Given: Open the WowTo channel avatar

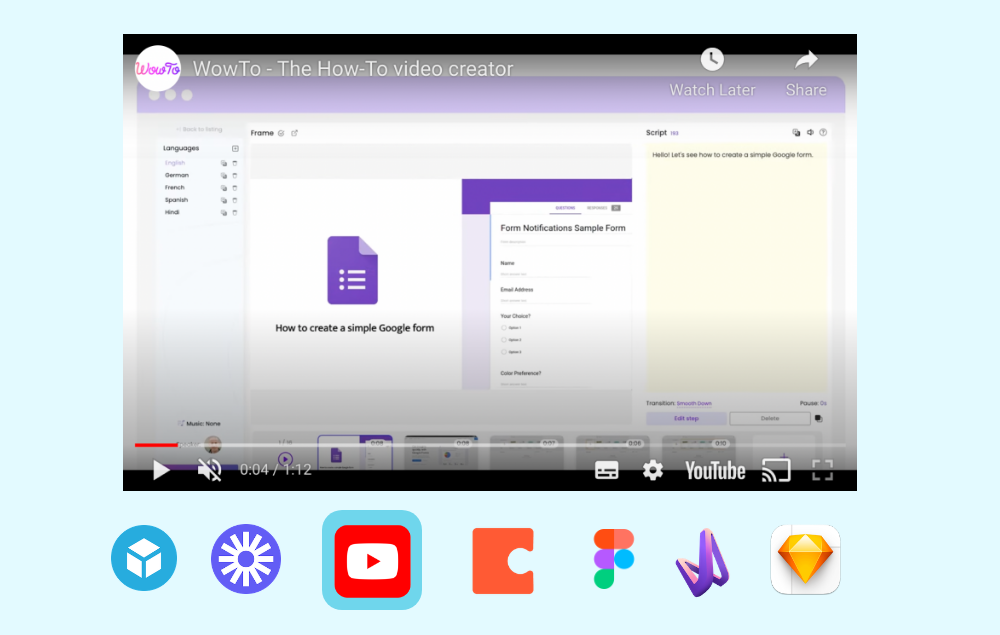Looking at the screenshot, I should click(158, 69).
